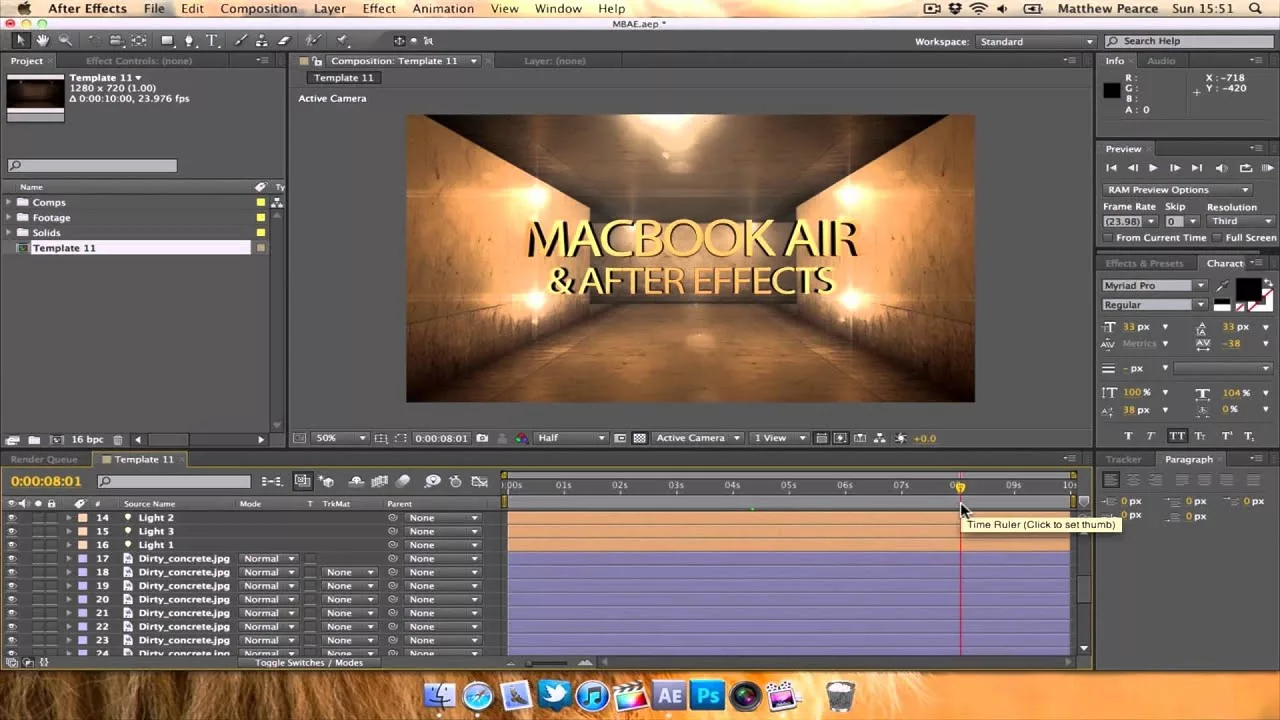
Task: Select the Pen tool
Action: [x=188, y=40]
